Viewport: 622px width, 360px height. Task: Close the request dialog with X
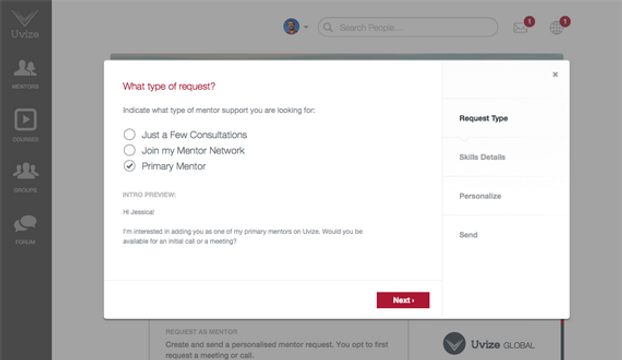555,75
